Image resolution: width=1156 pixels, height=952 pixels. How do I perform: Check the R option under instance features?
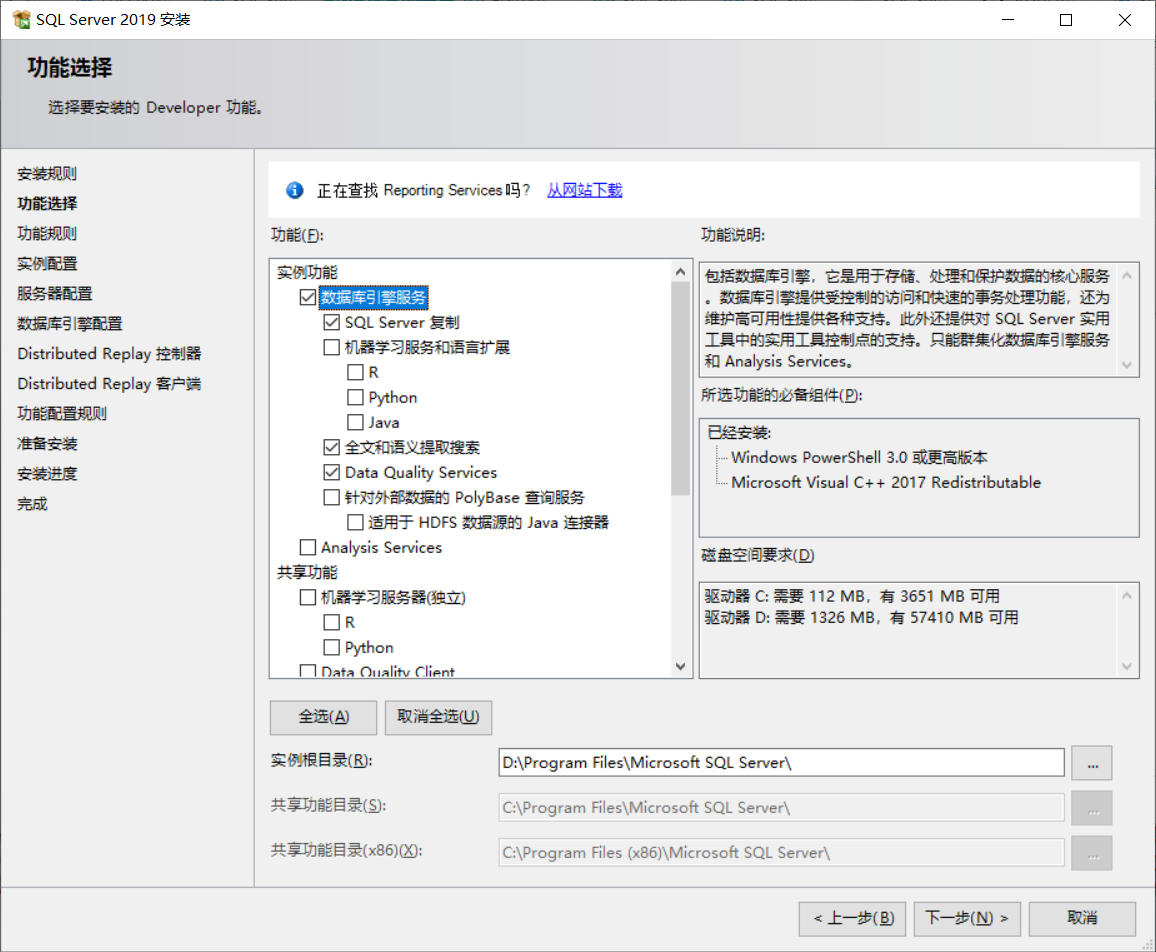click(355, 372)
